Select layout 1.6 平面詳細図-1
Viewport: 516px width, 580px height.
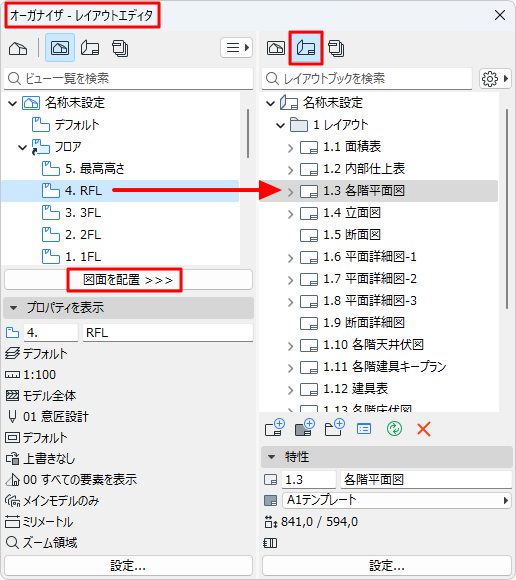358,257
